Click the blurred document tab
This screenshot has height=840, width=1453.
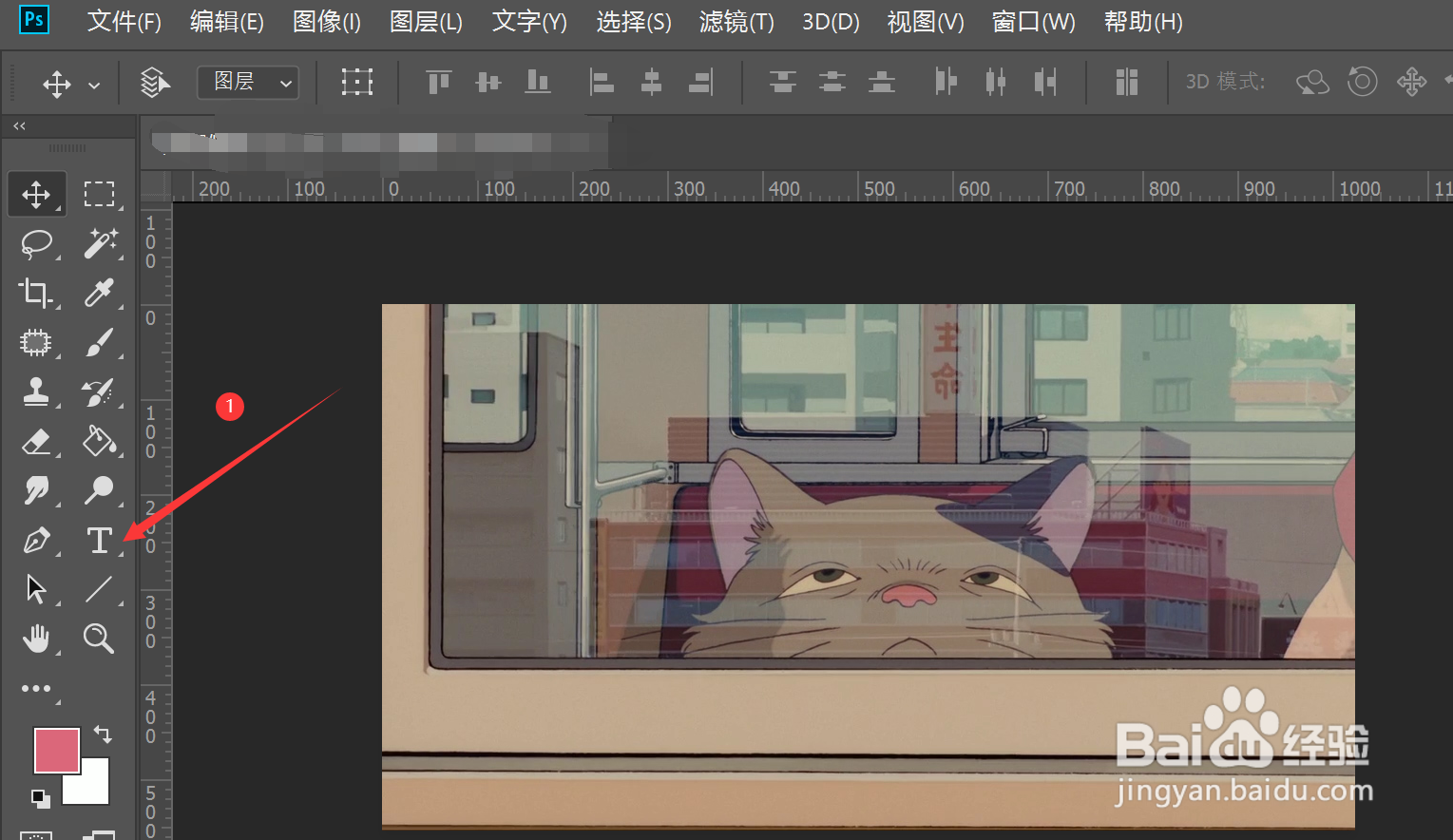[380, 143]
